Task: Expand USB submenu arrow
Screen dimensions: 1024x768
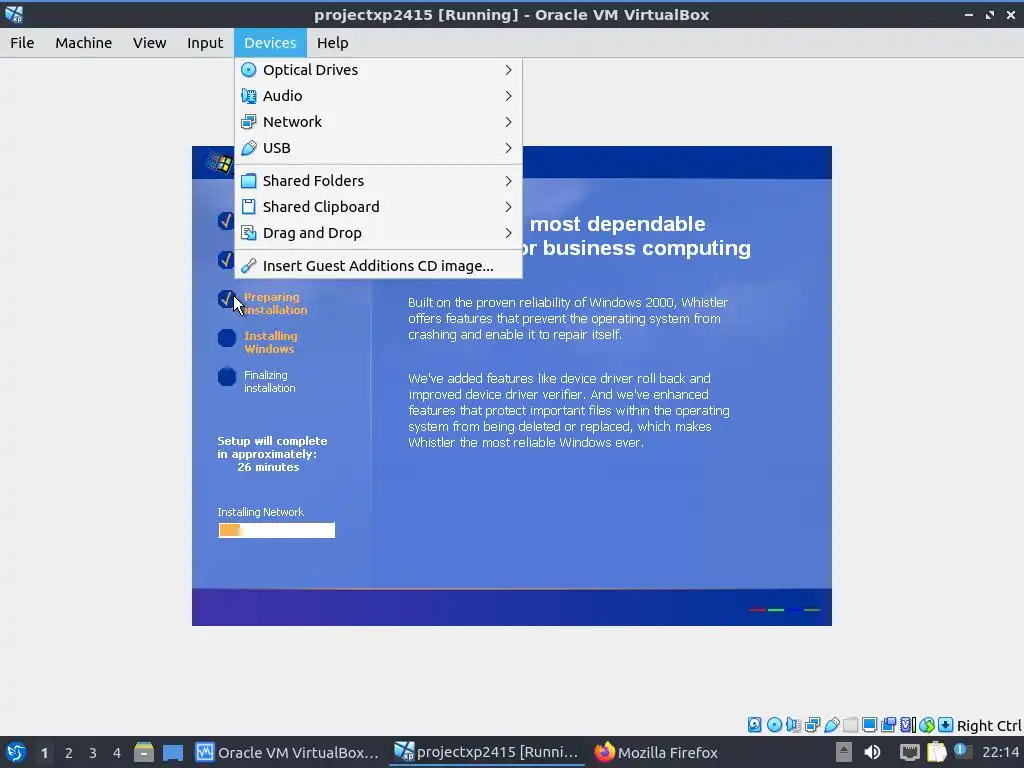Action: (x=508, y=148)
